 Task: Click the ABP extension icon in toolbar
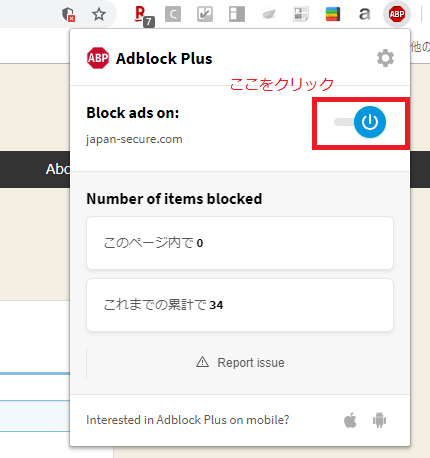coord(397,14)
